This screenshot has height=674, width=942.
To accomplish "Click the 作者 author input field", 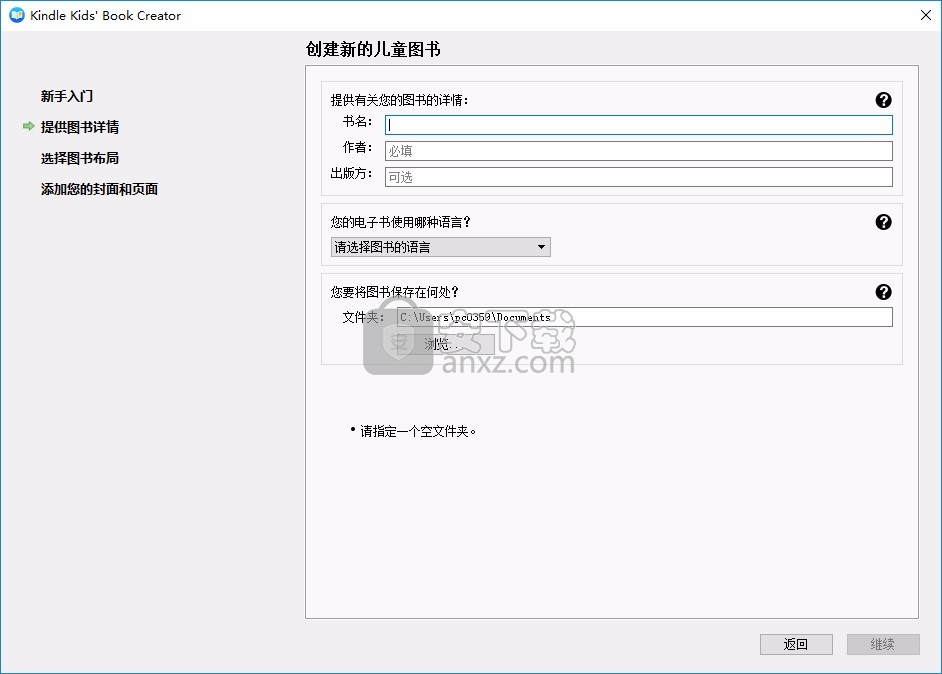I will pyautogui.click(x=639, y=151).
